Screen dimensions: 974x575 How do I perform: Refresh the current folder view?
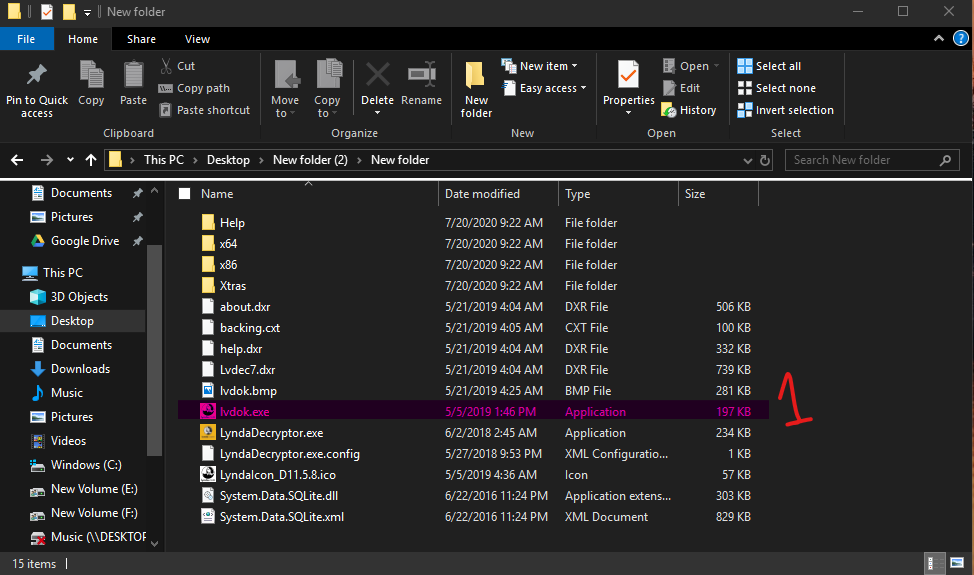pyautogui.click(x=765, y=161)
